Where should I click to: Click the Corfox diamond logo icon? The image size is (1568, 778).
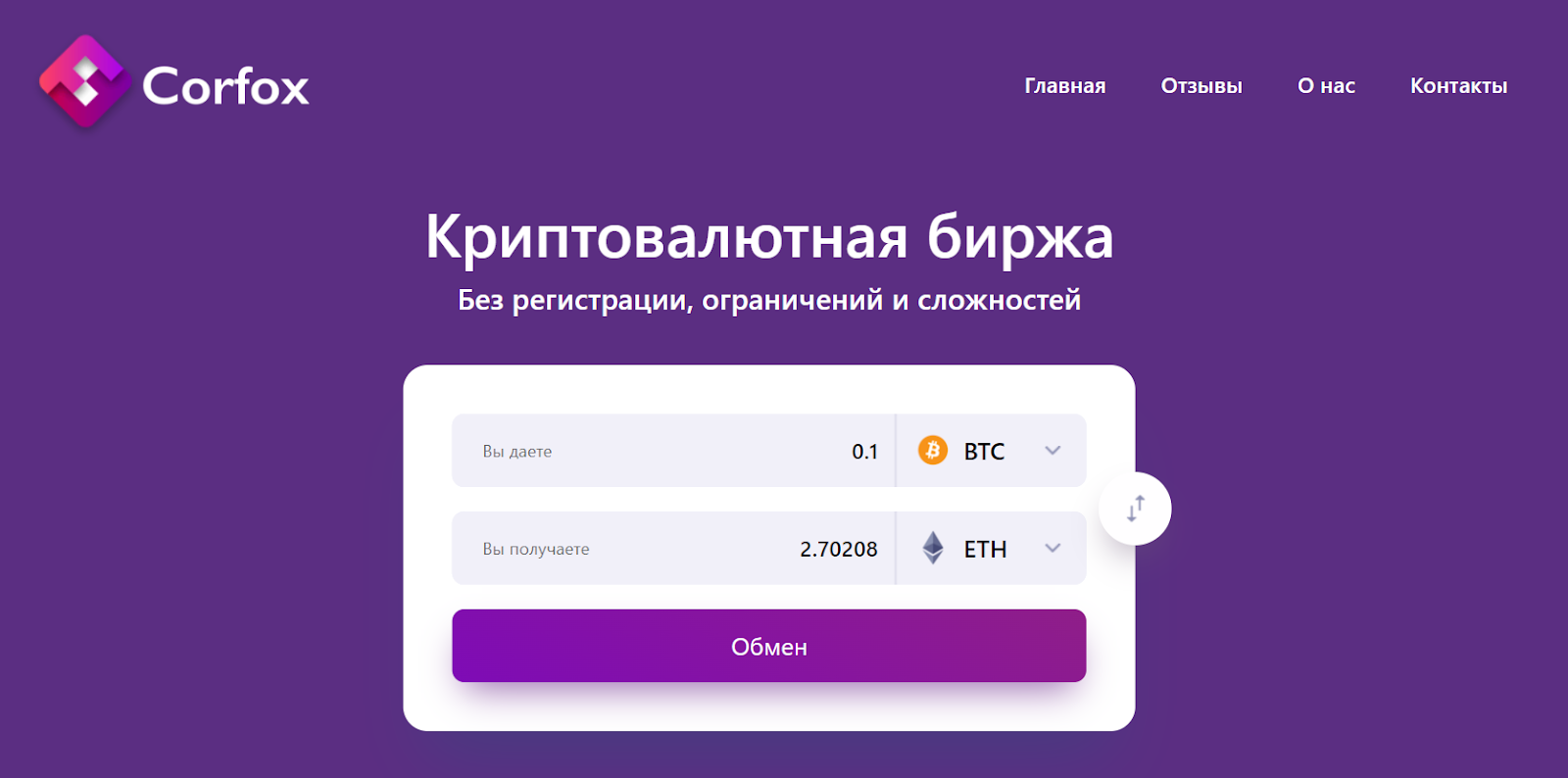pos(85,82)
